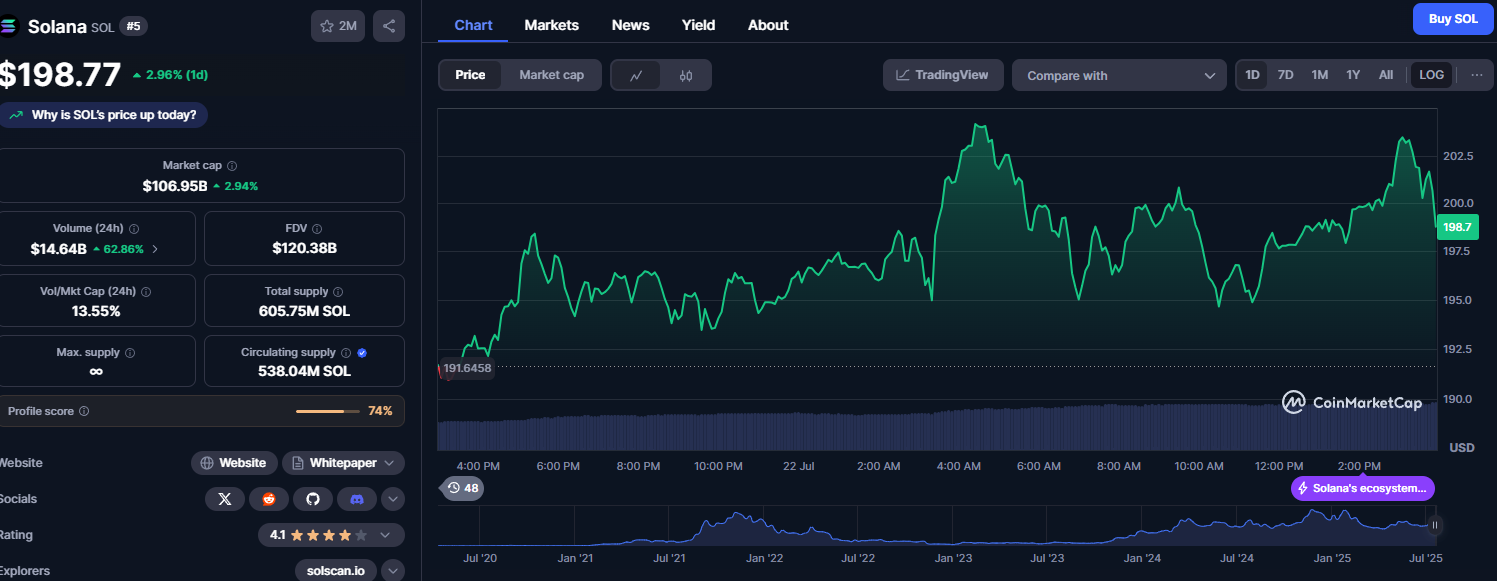Image resolution: width=1497 pixels, height=581 pixels.
Task: Expand Volume (24h) details arrow
Action: (154, 248)
